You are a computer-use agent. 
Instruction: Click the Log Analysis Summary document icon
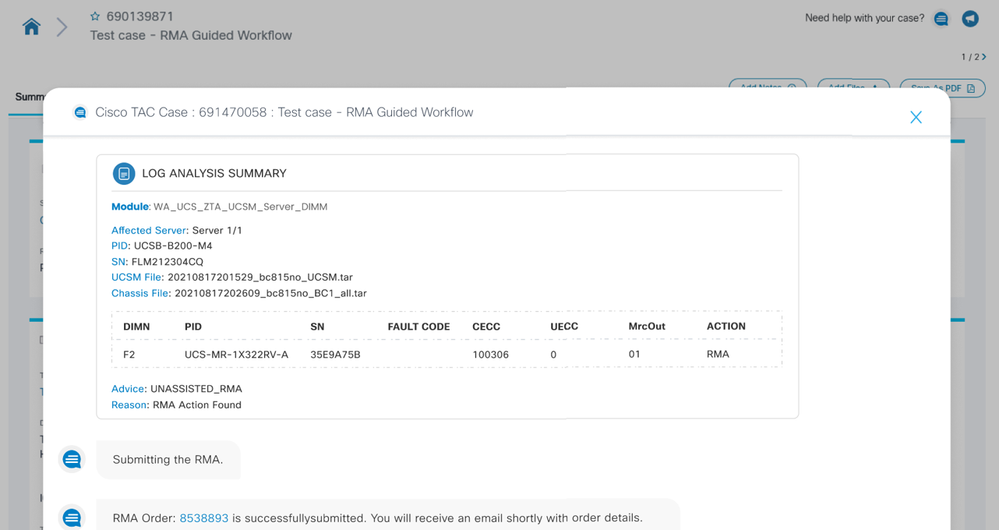click(x=124, y=173)
